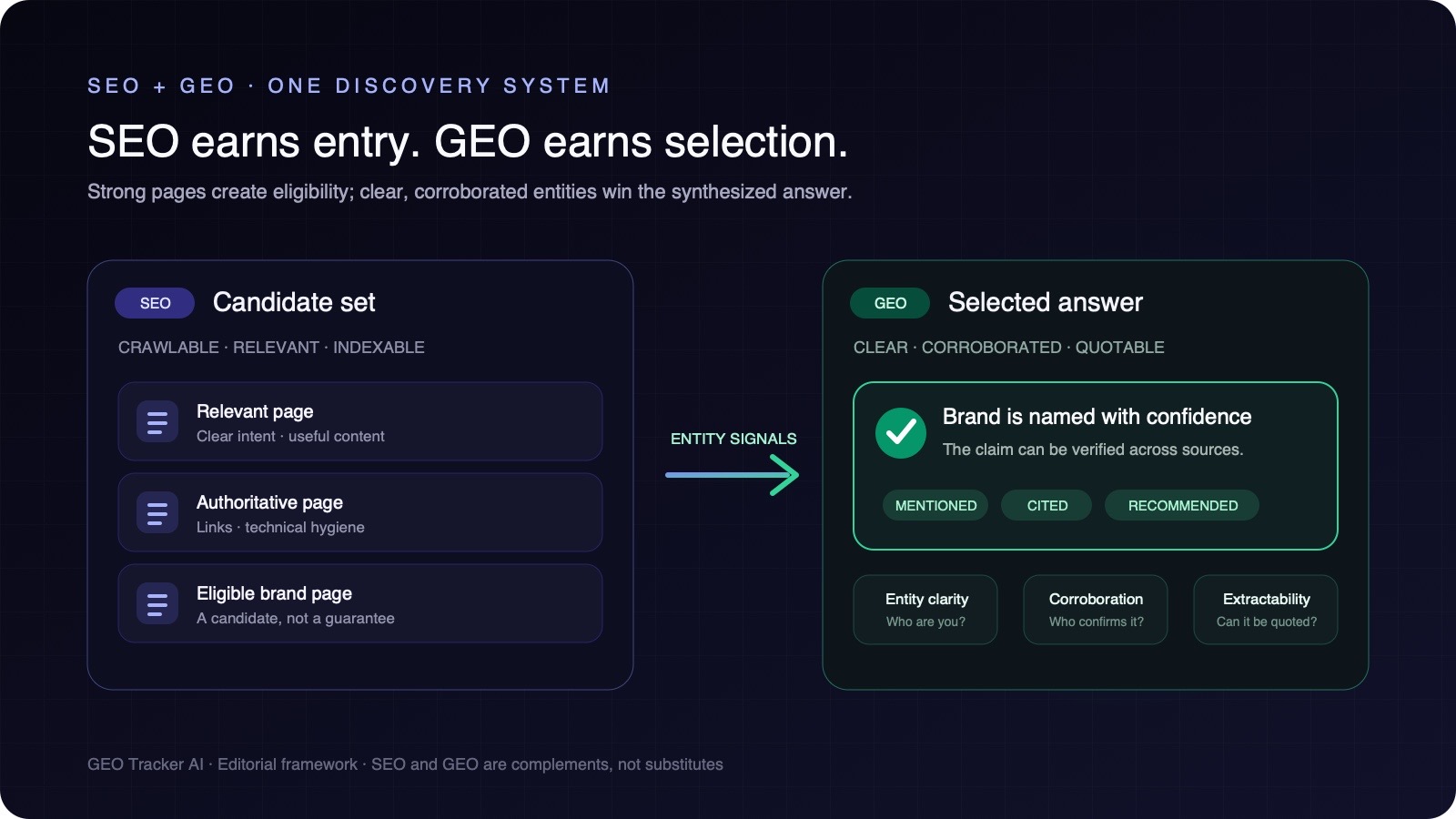Click the GEO Tracker AI footer text

pos(405,764)
